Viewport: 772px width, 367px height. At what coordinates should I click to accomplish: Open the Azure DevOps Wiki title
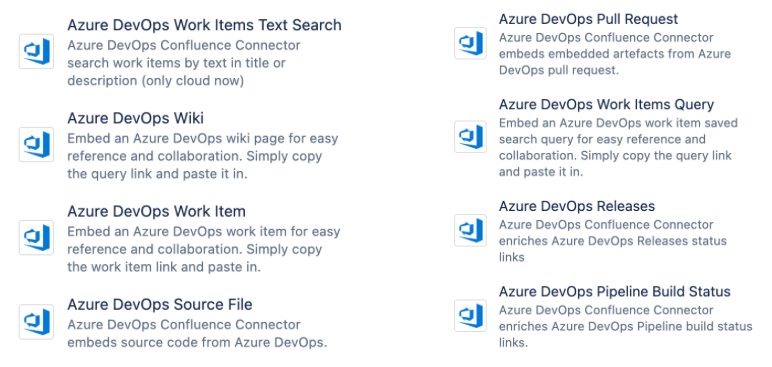[x=135, y=118]
